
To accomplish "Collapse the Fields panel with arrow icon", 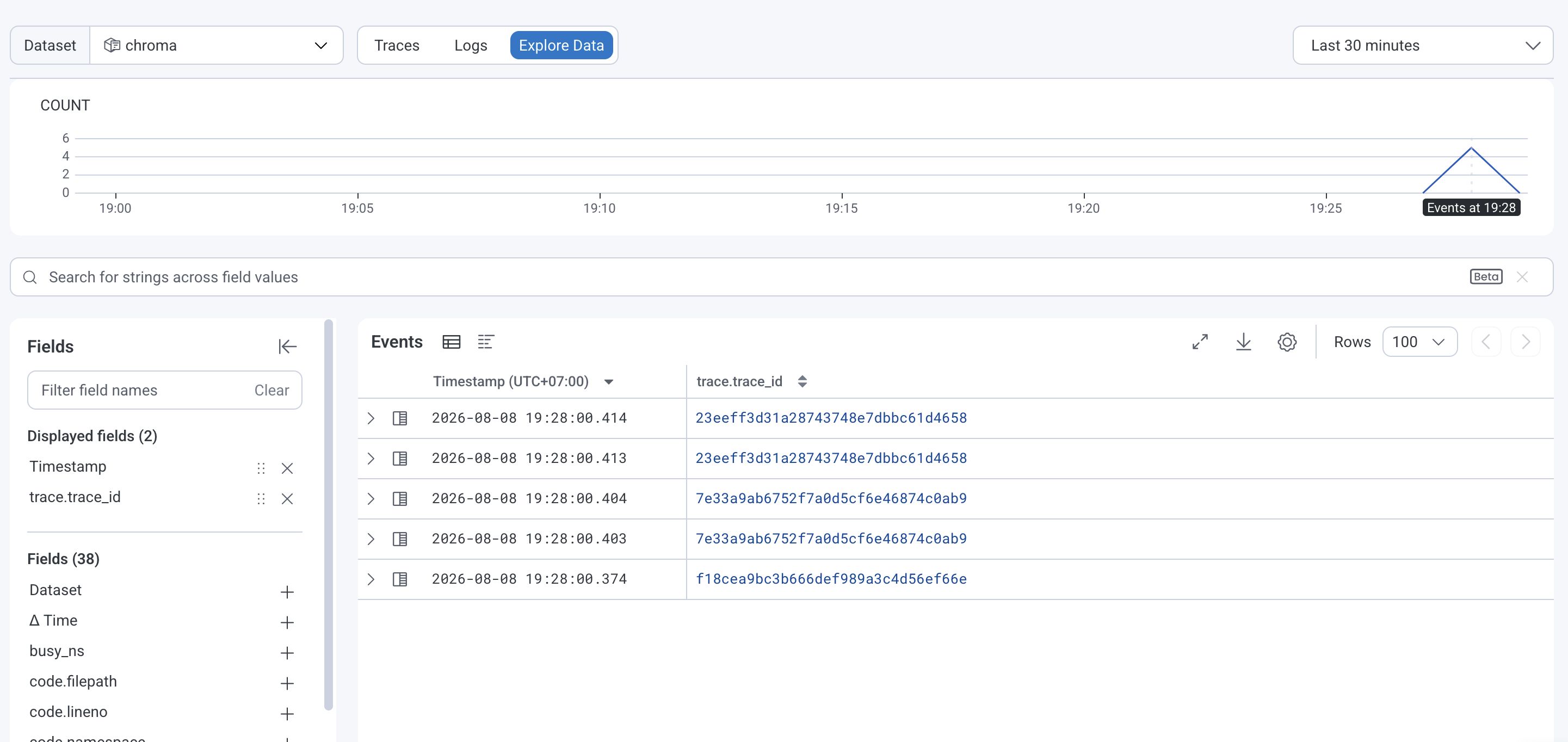I will [x=287, y=347].
